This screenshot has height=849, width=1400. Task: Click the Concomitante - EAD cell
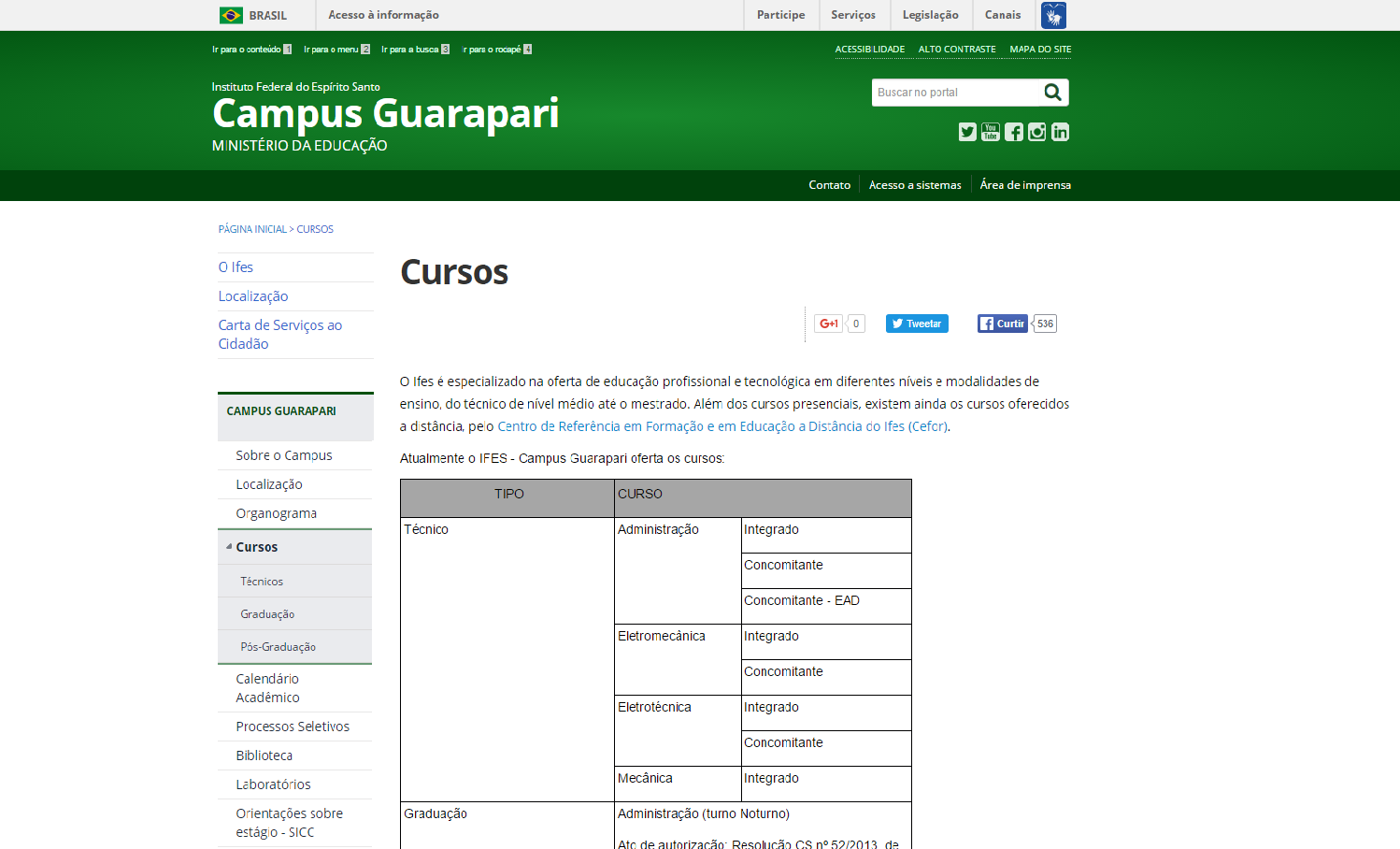(x=826, y=606)
